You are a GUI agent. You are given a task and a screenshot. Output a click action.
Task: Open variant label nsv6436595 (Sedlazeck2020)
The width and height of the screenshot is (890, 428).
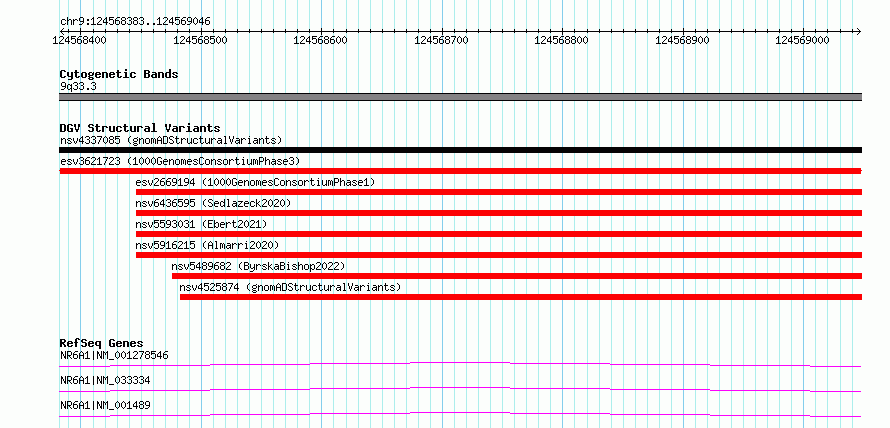tap(213, 203)
